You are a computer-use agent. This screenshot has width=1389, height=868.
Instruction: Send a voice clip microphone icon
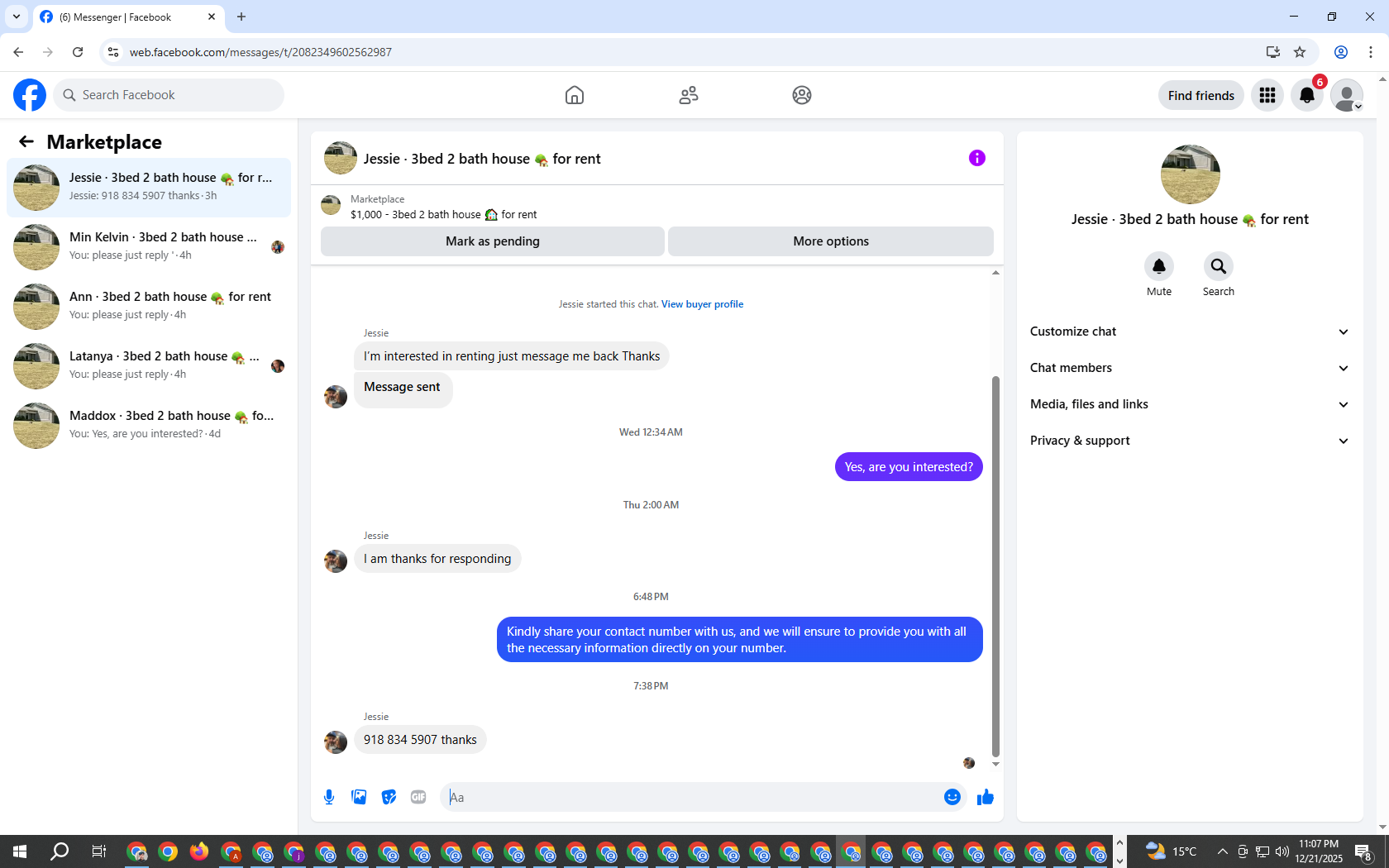(x=329, y=797)
